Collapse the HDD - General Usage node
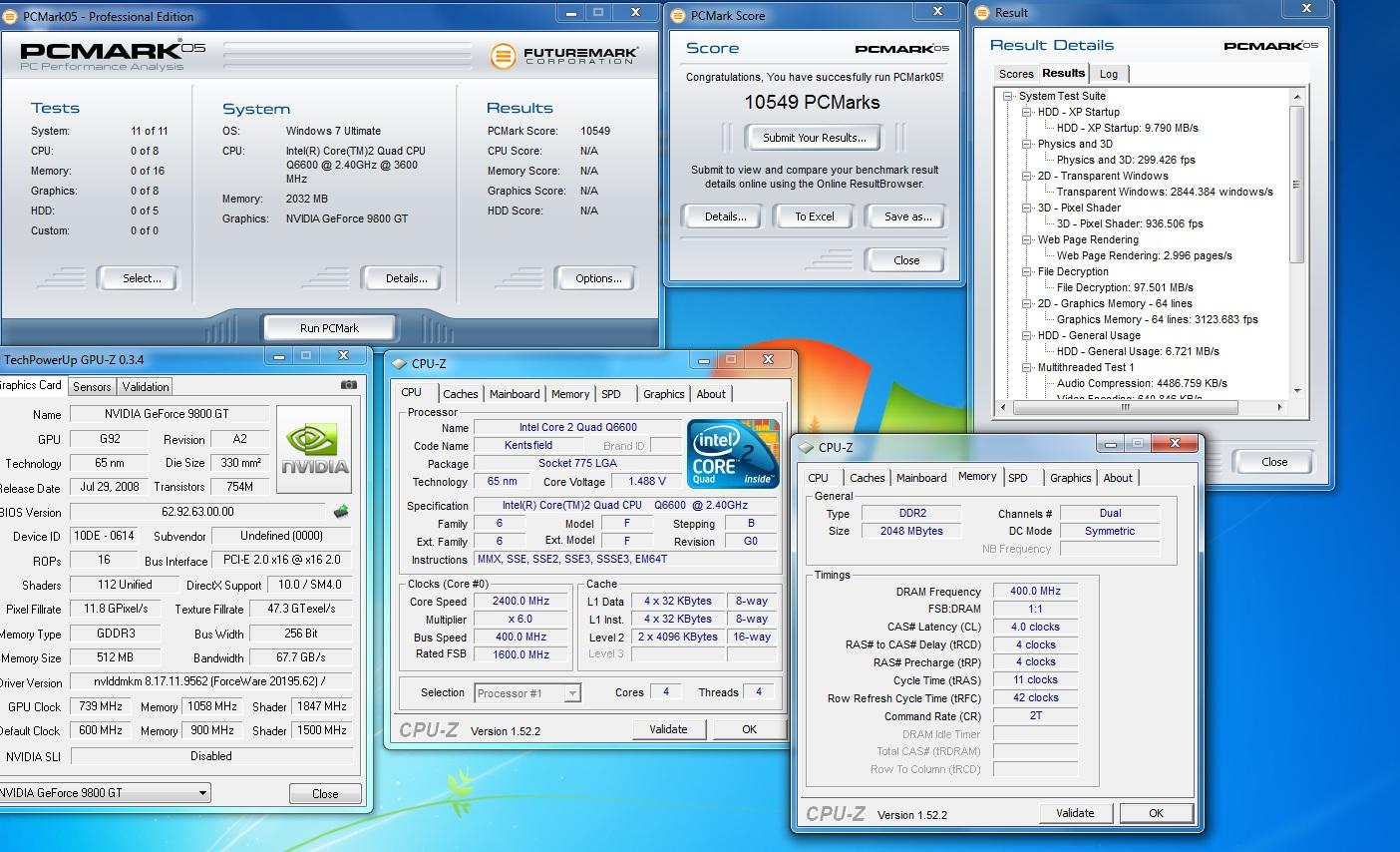This screenshot has width=1400, height=852. pos(1027,336)
